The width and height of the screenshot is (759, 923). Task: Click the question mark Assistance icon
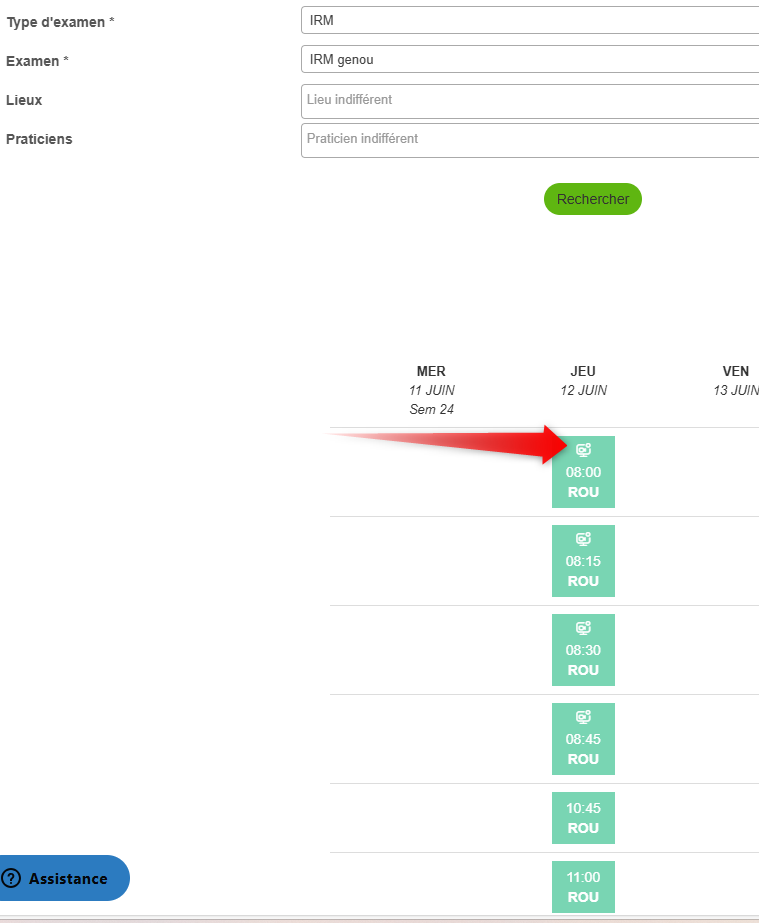(11, 878)
